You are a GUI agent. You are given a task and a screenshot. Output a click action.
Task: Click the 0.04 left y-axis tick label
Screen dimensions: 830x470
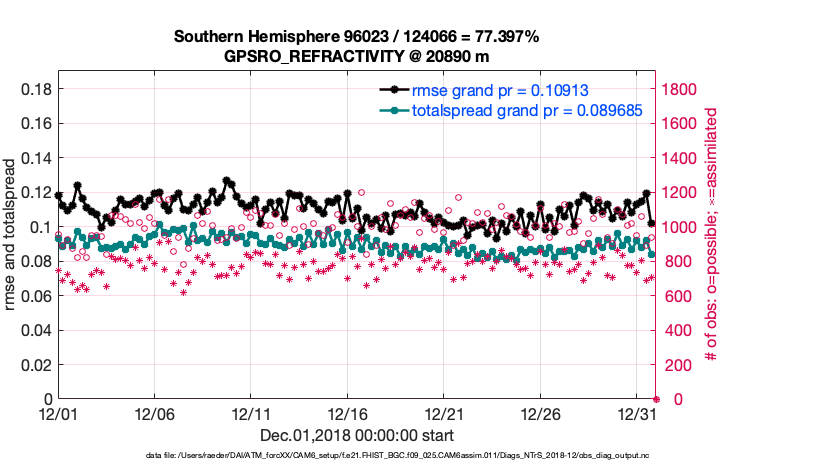(x=36, y=330)
